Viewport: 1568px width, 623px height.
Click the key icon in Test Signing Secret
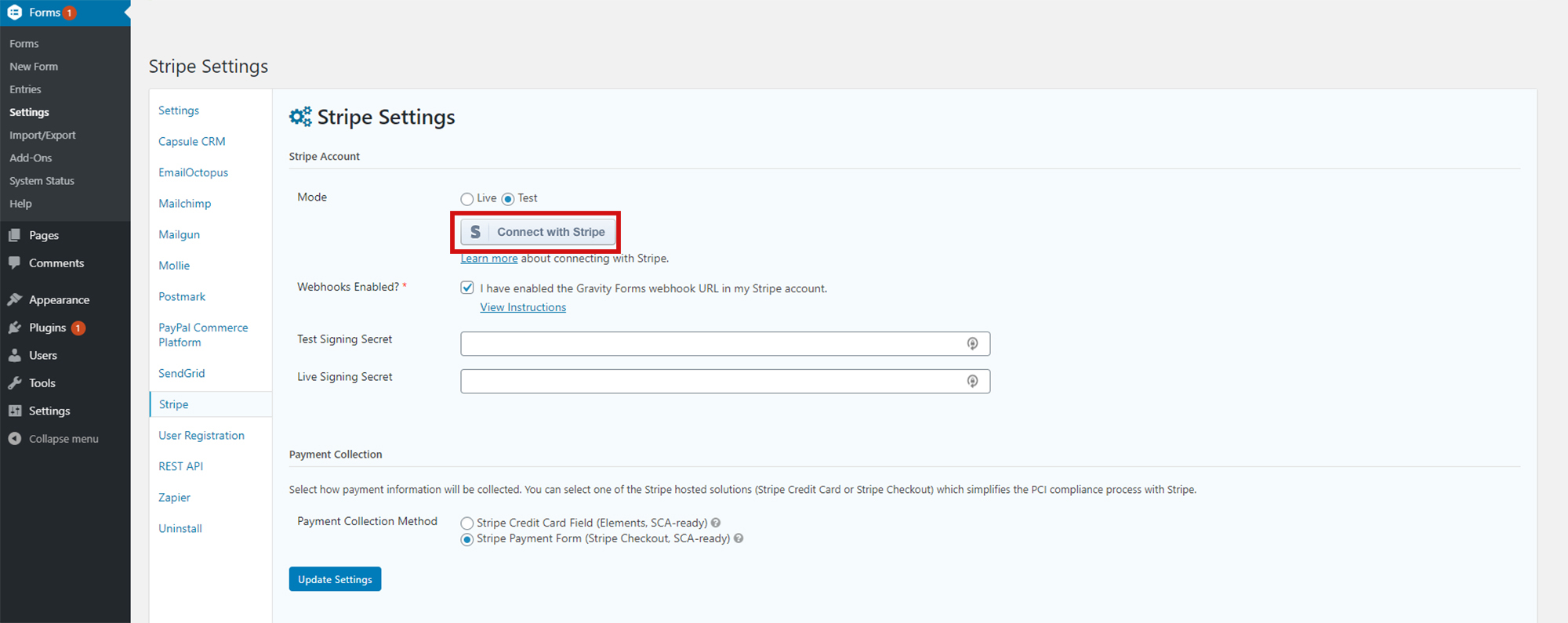[x=972, y=343]
